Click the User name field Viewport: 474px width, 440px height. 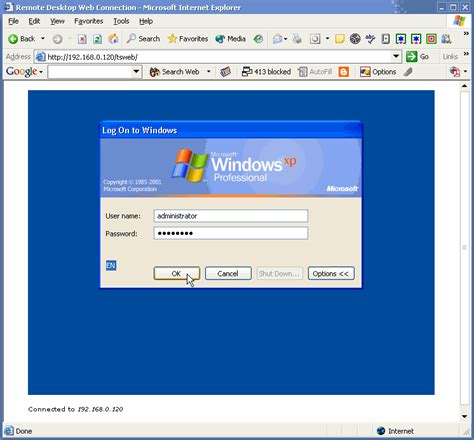[231, 216]
